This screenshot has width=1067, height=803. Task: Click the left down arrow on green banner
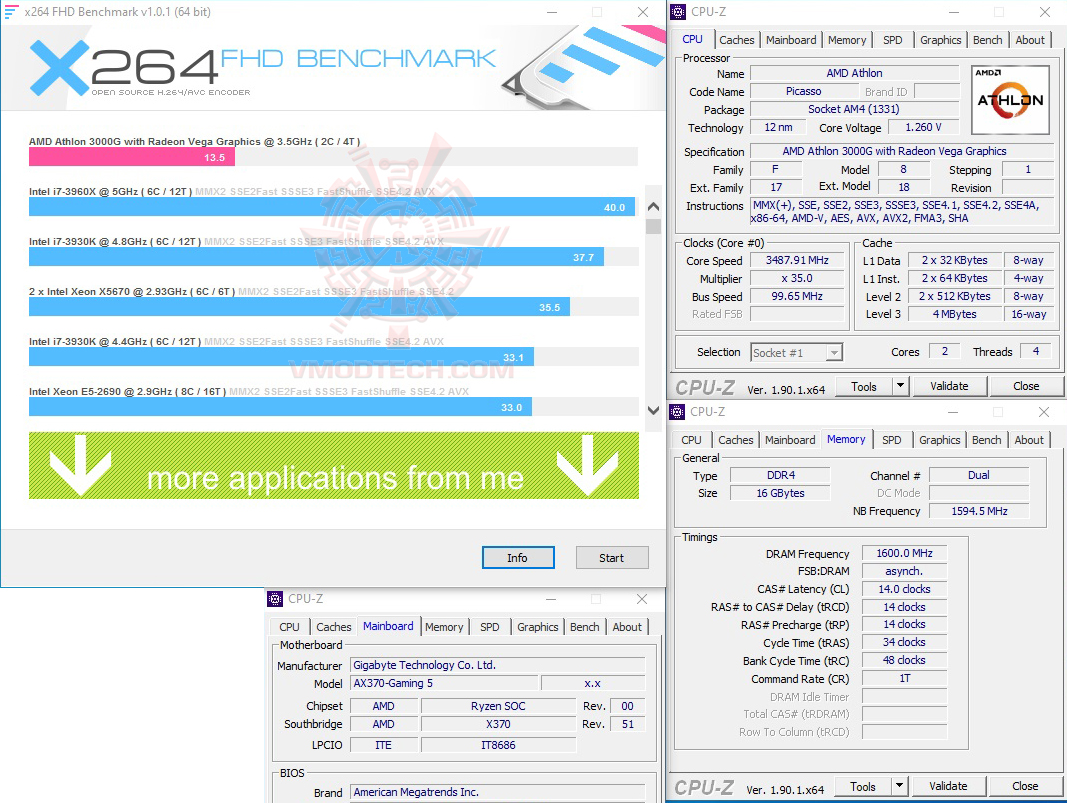[x=80, y=464]
